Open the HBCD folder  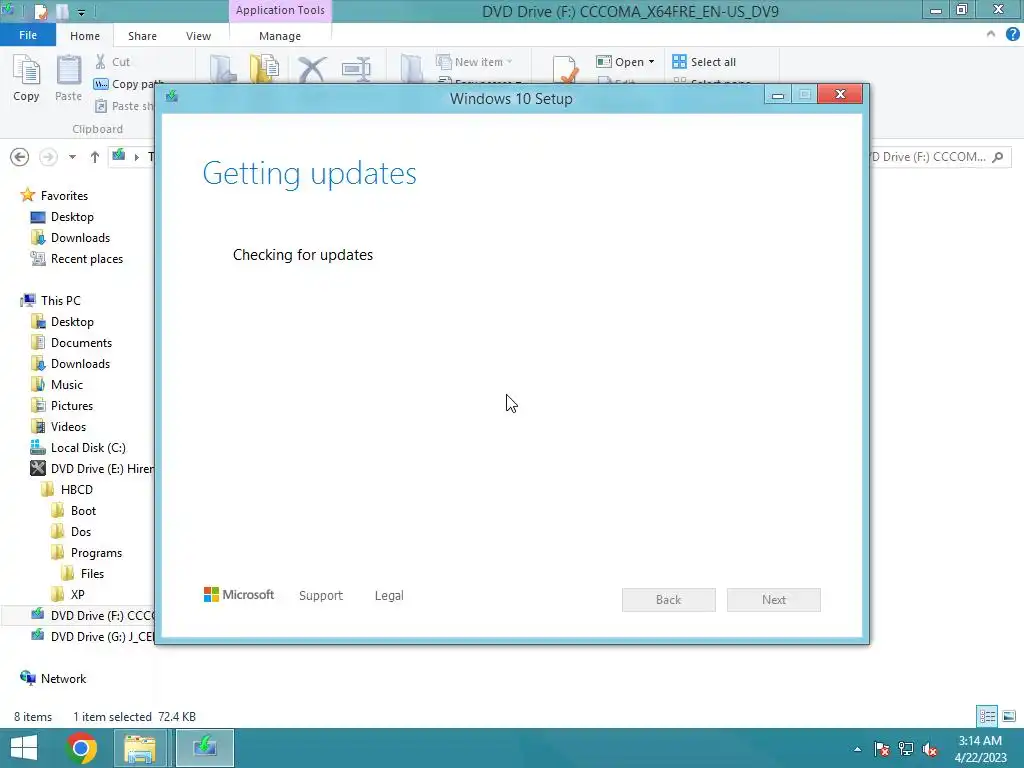click(76, 490)
